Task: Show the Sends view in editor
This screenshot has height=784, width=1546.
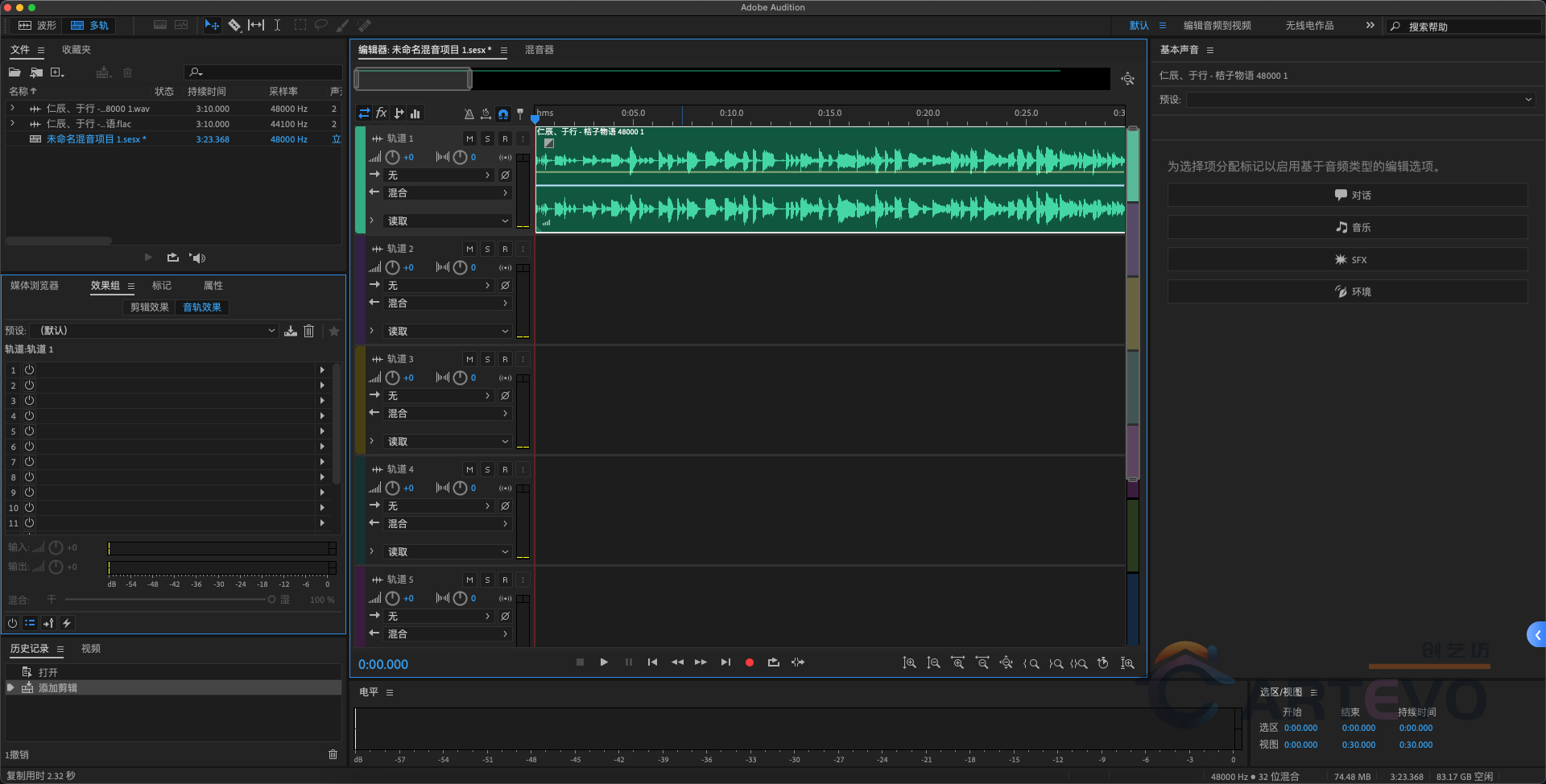Action: [399, 113]
